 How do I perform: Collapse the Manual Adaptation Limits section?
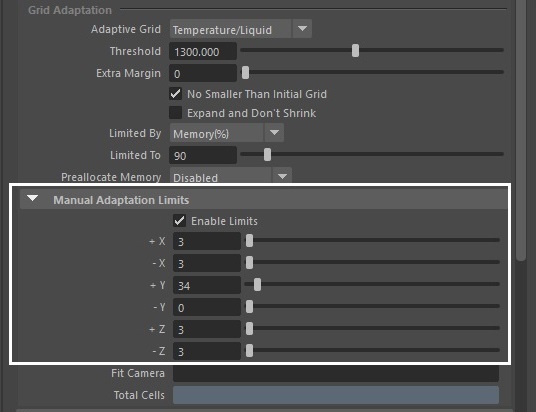point(32,199)
